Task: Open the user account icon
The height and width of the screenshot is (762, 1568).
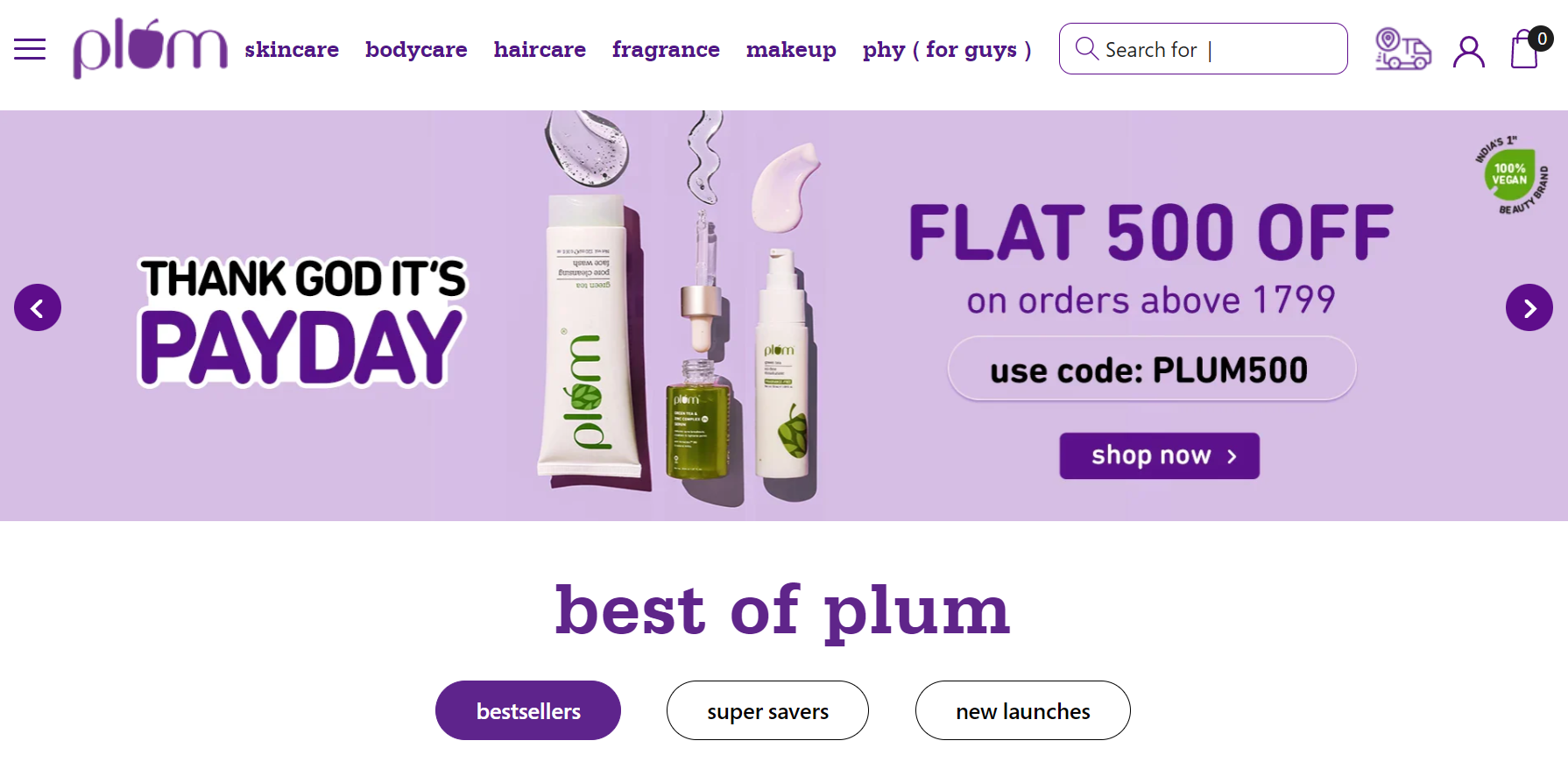Action: [x=1469, y=51]
